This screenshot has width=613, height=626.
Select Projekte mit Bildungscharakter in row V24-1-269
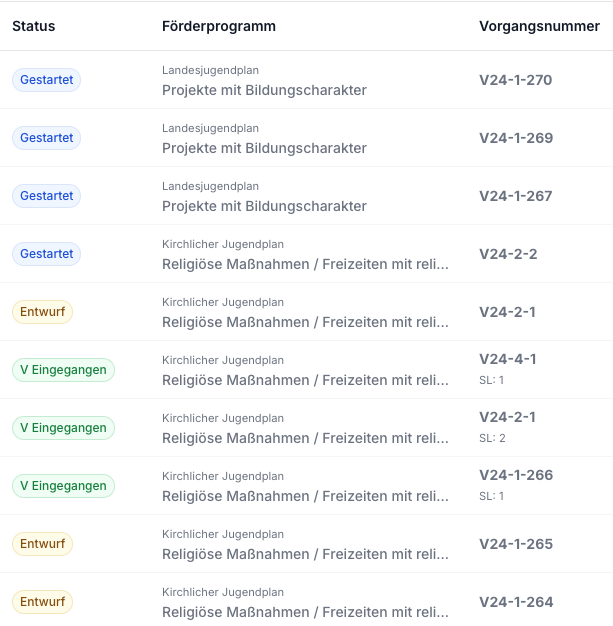264,148
